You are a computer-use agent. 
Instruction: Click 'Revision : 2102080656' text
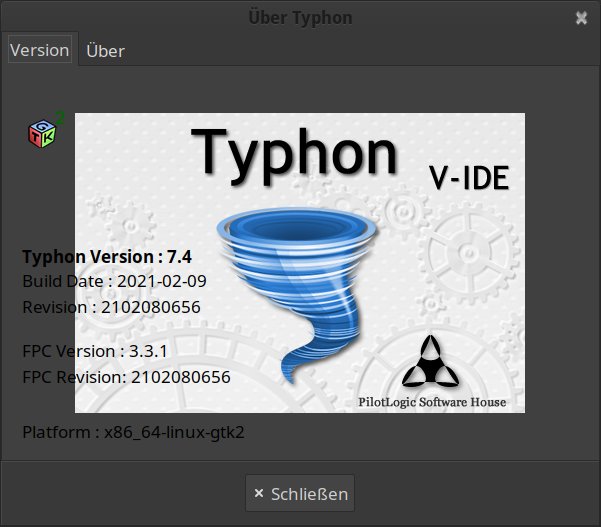[x=112, y=307]
